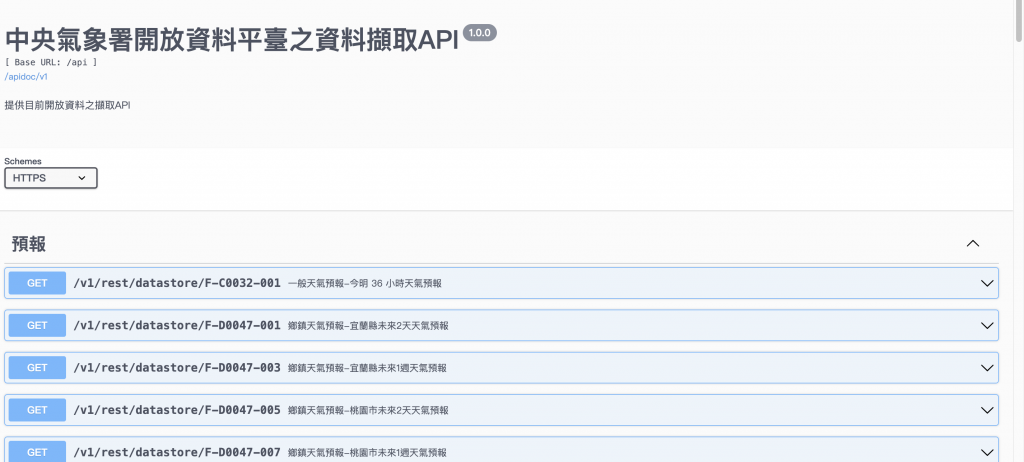The width and height of the screenshot is (1024, 462).
Task: Expand the F-C0032-001 endpoint chevron
Action: pyautogui.click(x=987, y=283)
